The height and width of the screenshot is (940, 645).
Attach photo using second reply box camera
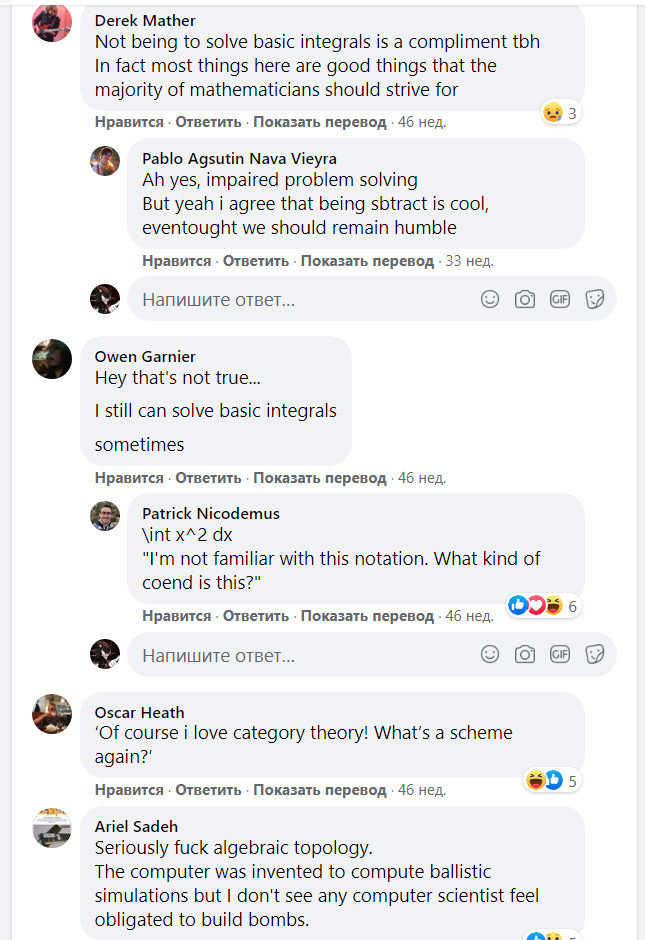pyautogui.click(x=525, y=655)
